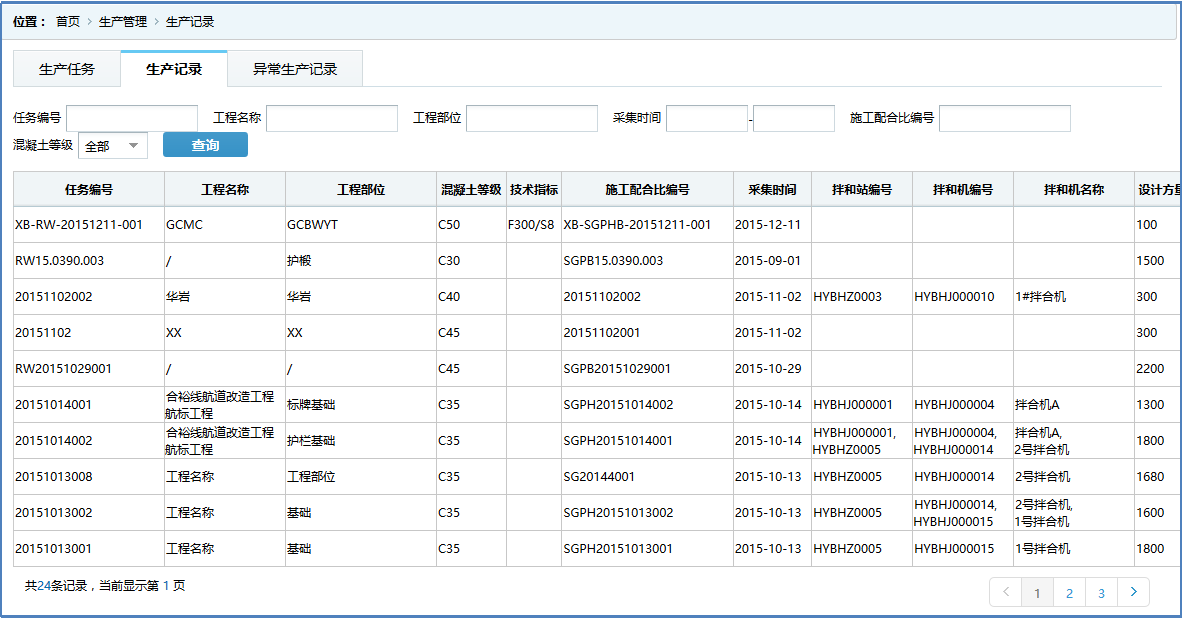Open the 异常生产记录 tab
Screen dimensions: 1183x618
coord(294,69)
